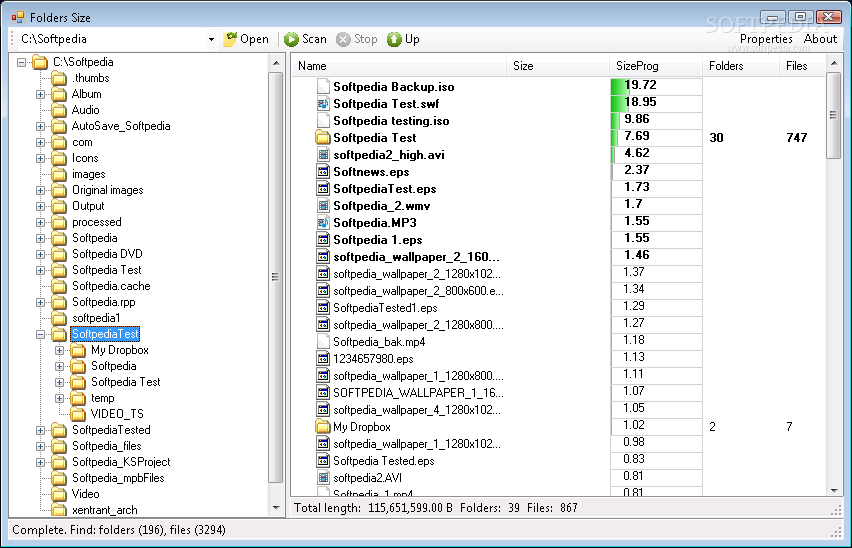Click the Softpedia Backup.iso file icon
The height and width of the screenshot is (548, 852).
[x=323, y=87]
